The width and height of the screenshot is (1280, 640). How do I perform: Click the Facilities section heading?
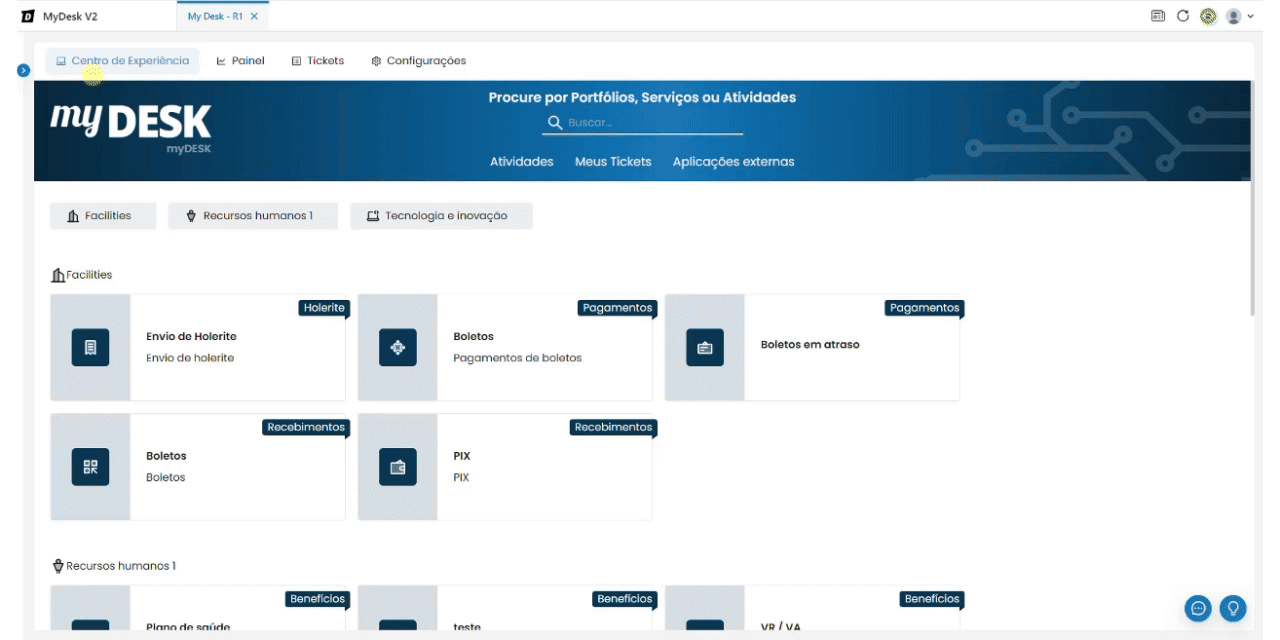[x=82, y=275]
